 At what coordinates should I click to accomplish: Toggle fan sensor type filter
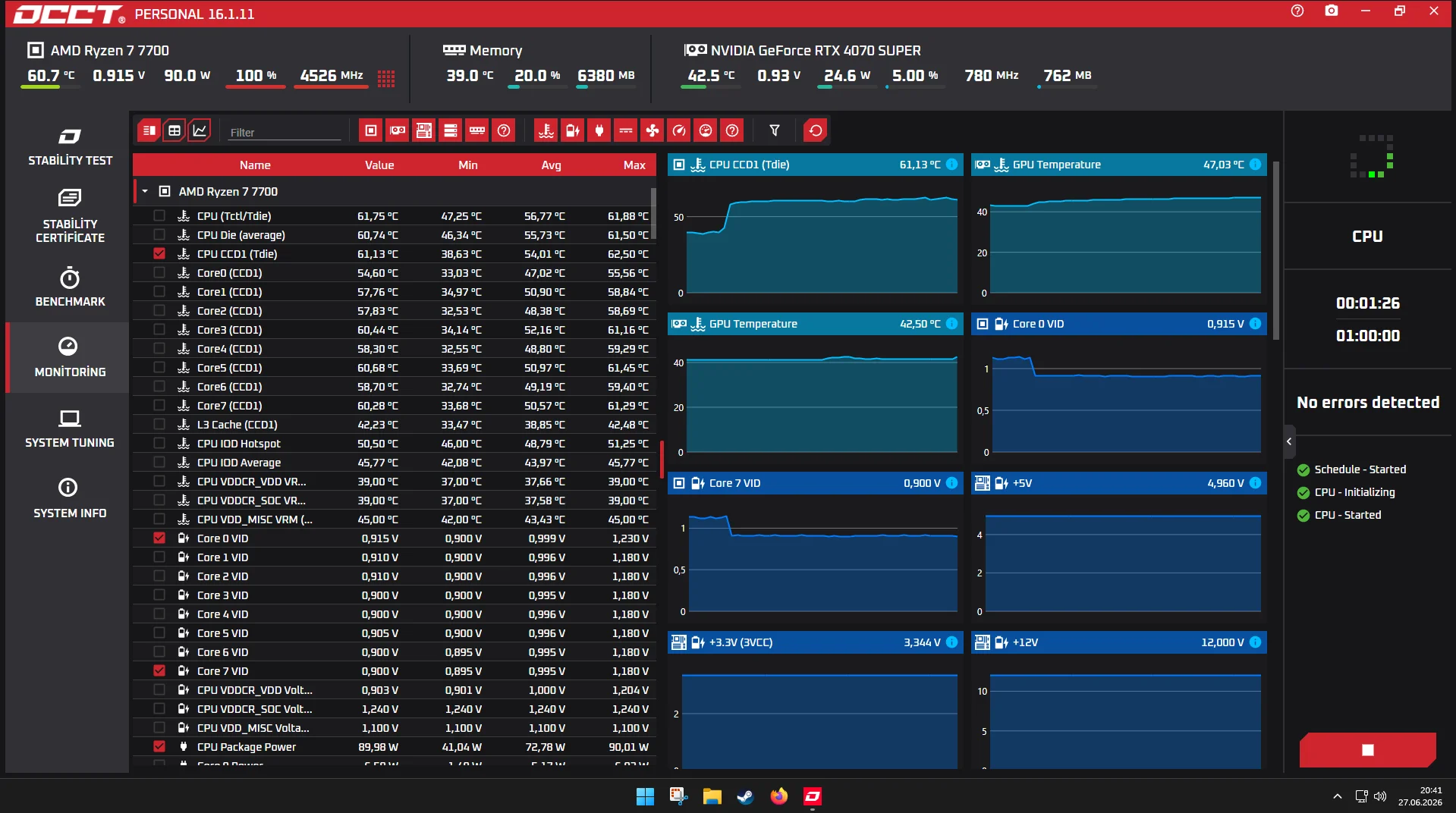point(653,130)
